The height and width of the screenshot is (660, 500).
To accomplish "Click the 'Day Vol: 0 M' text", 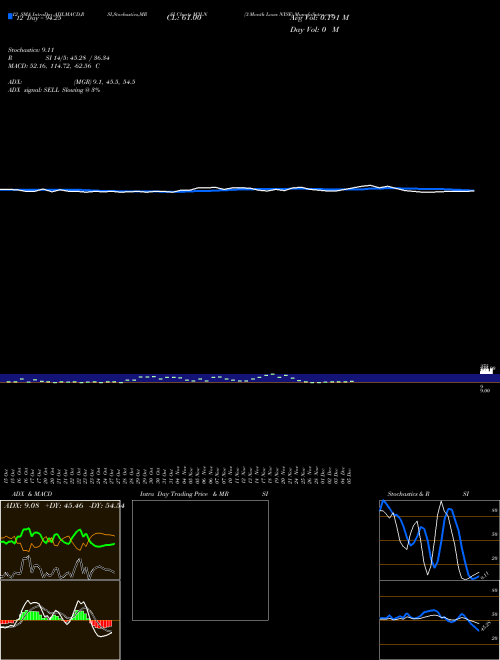I will (314, 30).
